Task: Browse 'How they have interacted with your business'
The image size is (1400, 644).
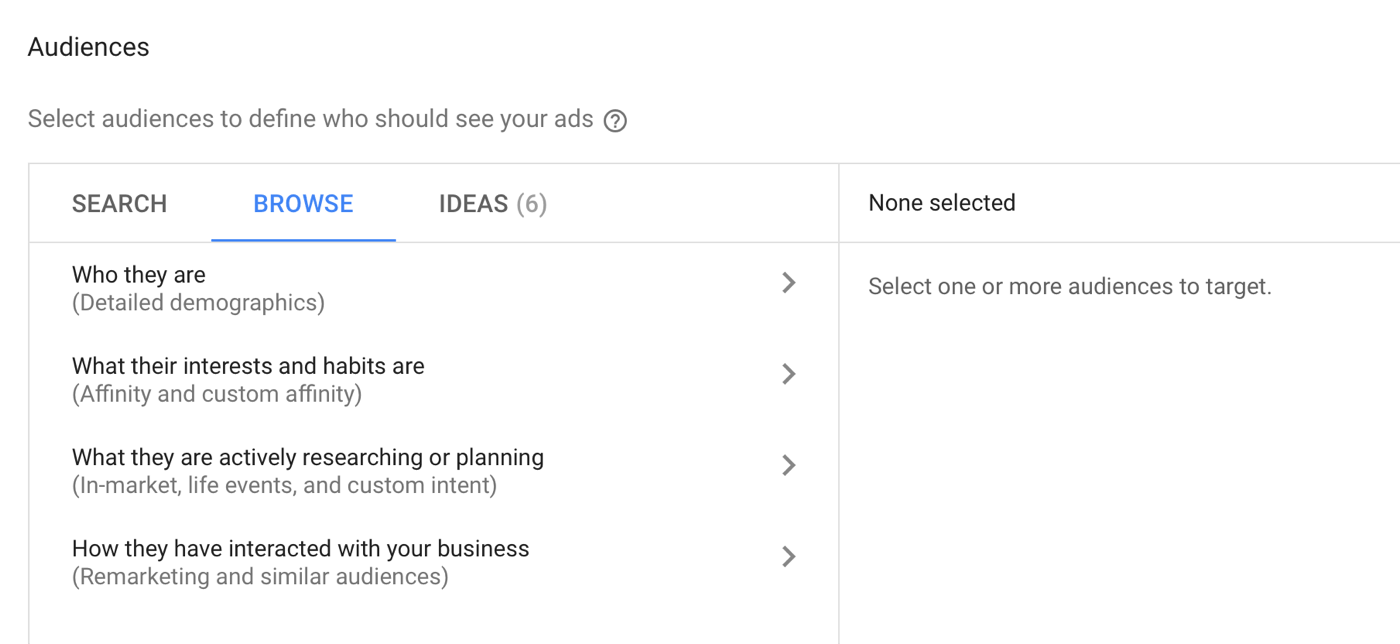Action: 300,548
